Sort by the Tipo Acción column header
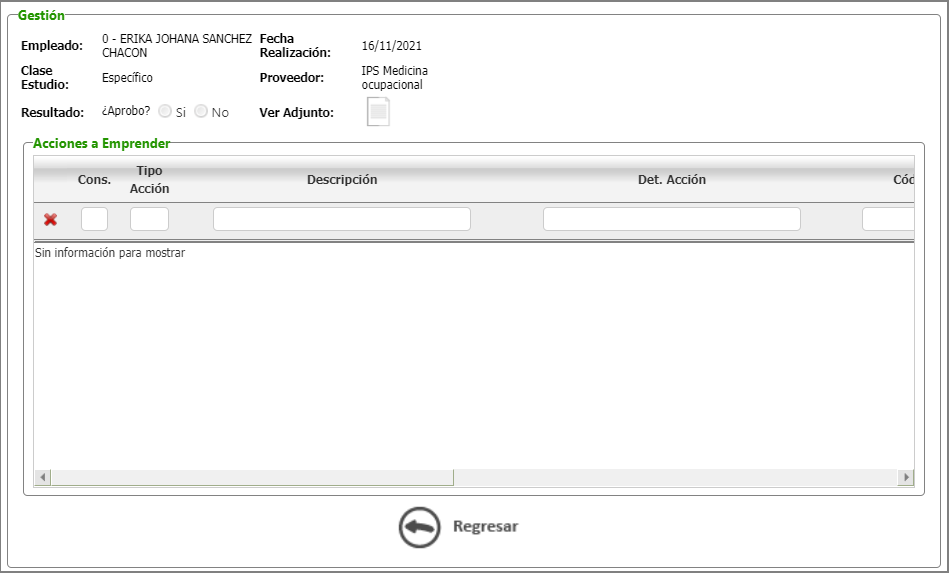This screenshot has height=573, width=949. coord(149,180)
